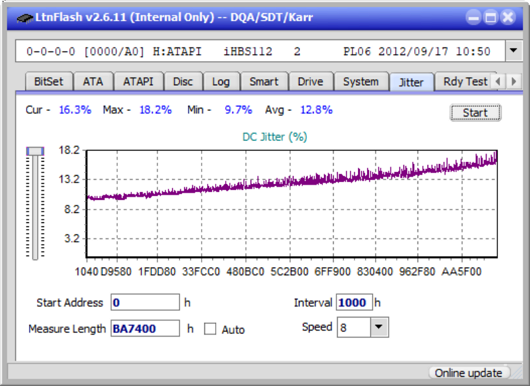Select the Jitter tab
The image size is (530, 386).
click(x=411, y=82)
